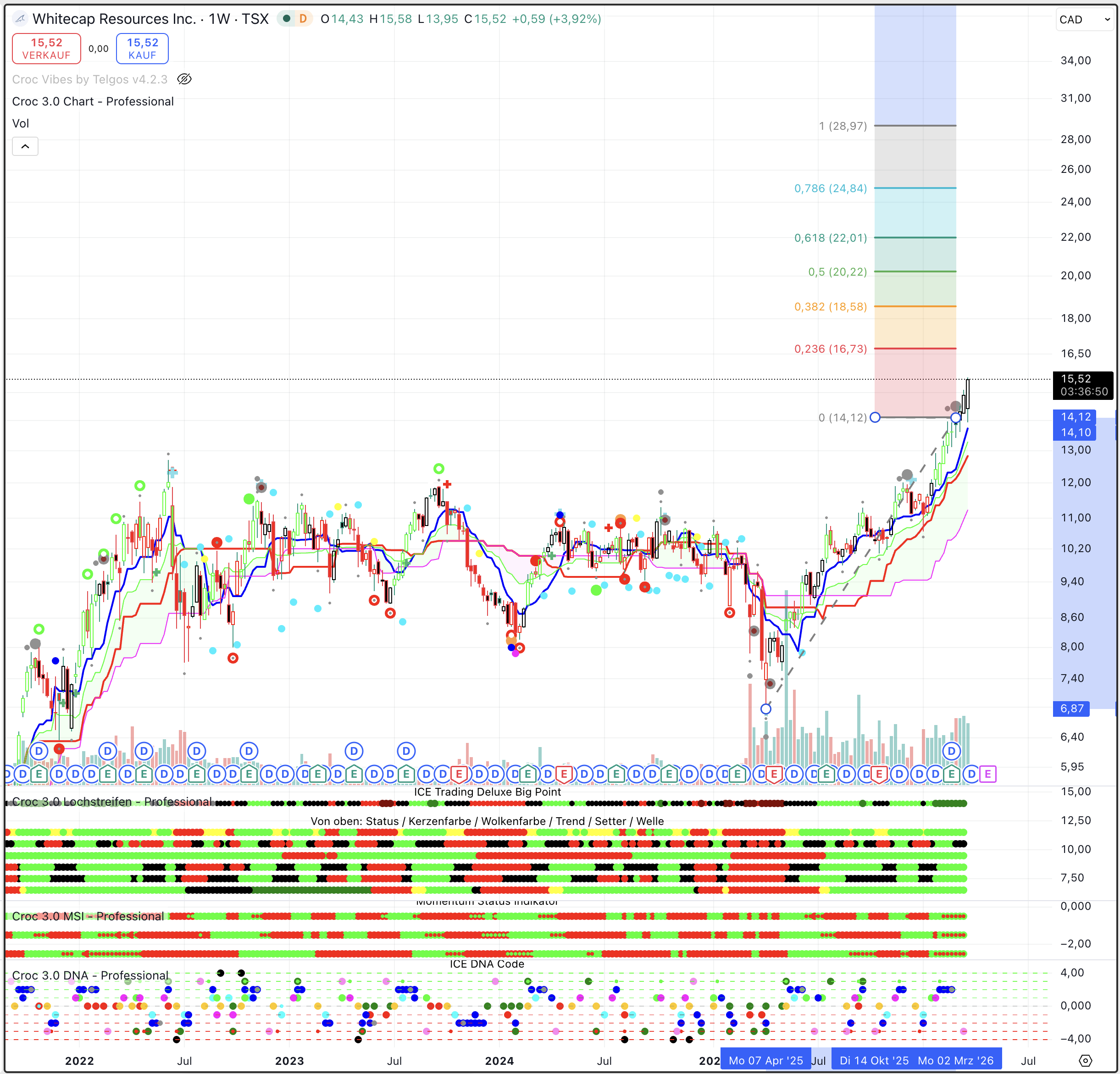Toggle visibility of Croc Vibes by Telgos

click(x=184, y=79)
